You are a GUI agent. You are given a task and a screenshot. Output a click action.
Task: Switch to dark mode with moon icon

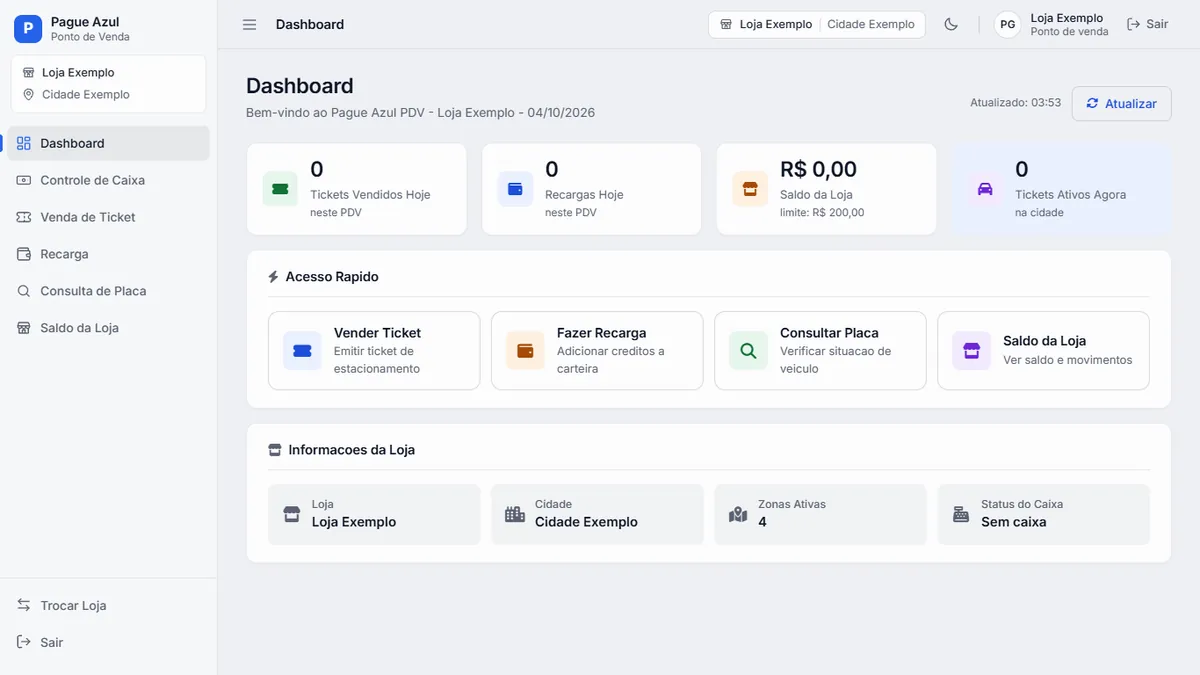[x=951, y=24]
